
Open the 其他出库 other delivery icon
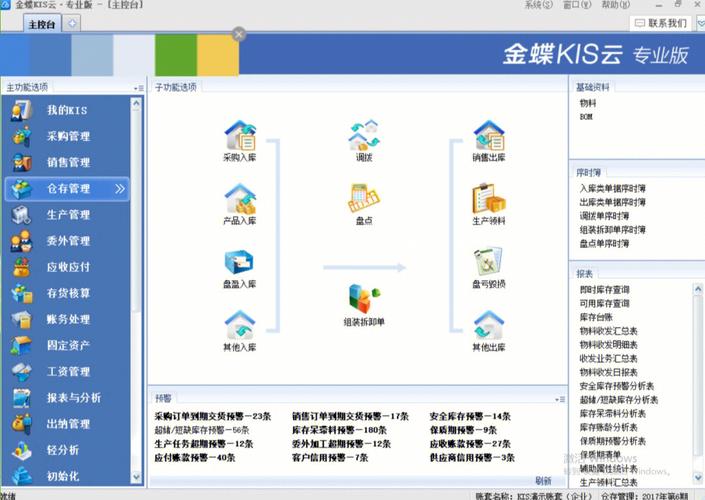pos(489,325)
